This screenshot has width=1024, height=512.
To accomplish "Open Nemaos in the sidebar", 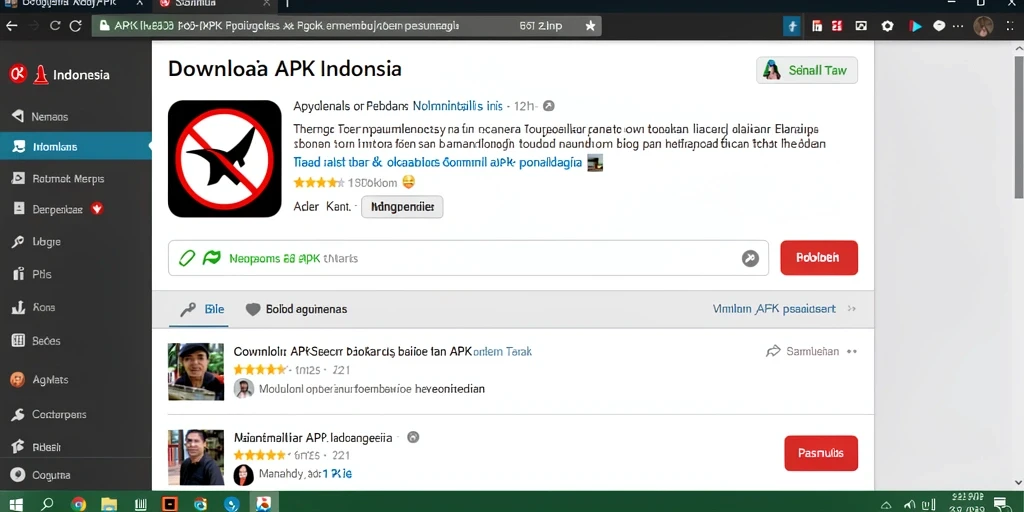I will (x=50, y=117).
